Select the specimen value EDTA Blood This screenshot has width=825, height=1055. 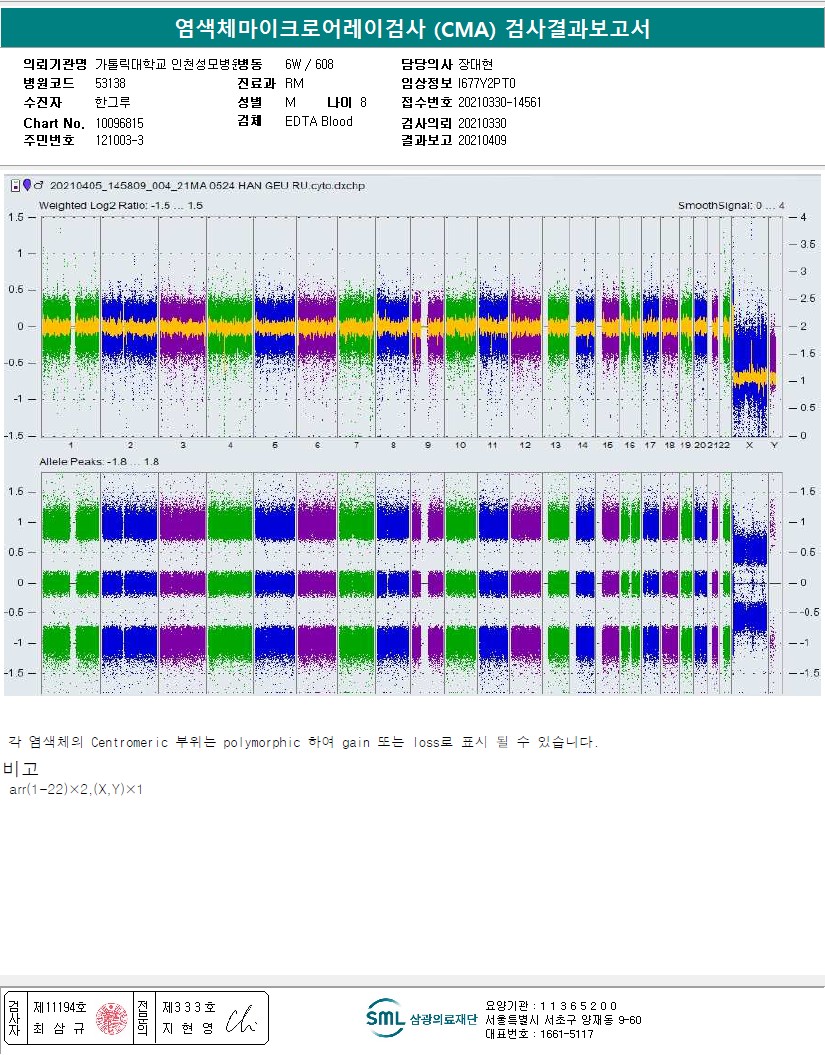318,121
